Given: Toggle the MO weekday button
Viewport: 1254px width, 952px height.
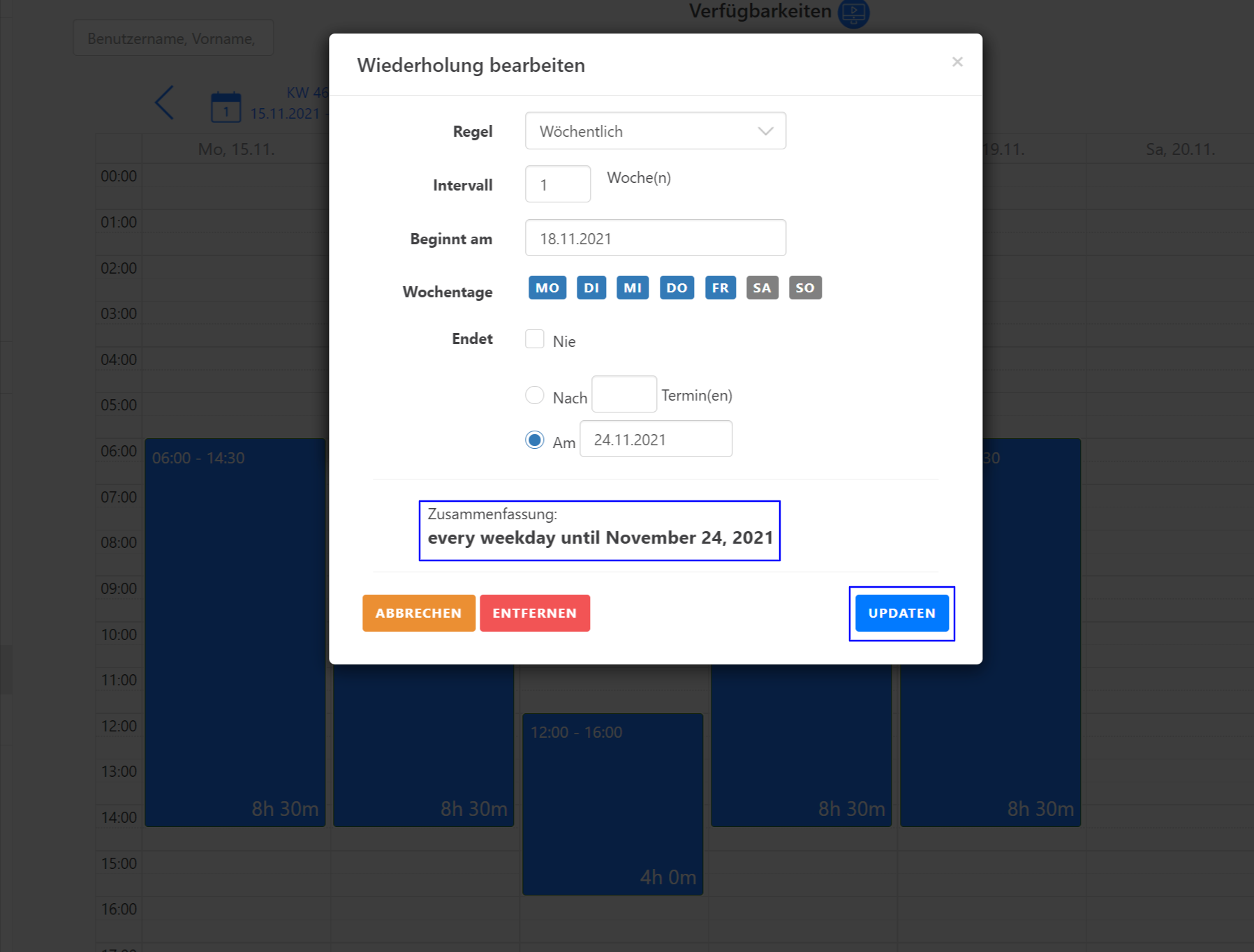Looking at the screenshot, I should 547,288.
